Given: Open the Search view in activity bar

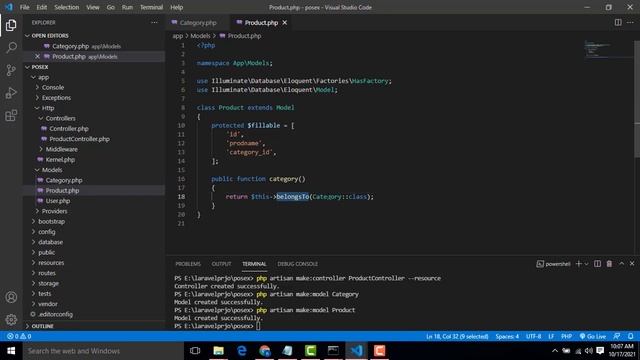Looking at the screenshot, I should 11,48.
